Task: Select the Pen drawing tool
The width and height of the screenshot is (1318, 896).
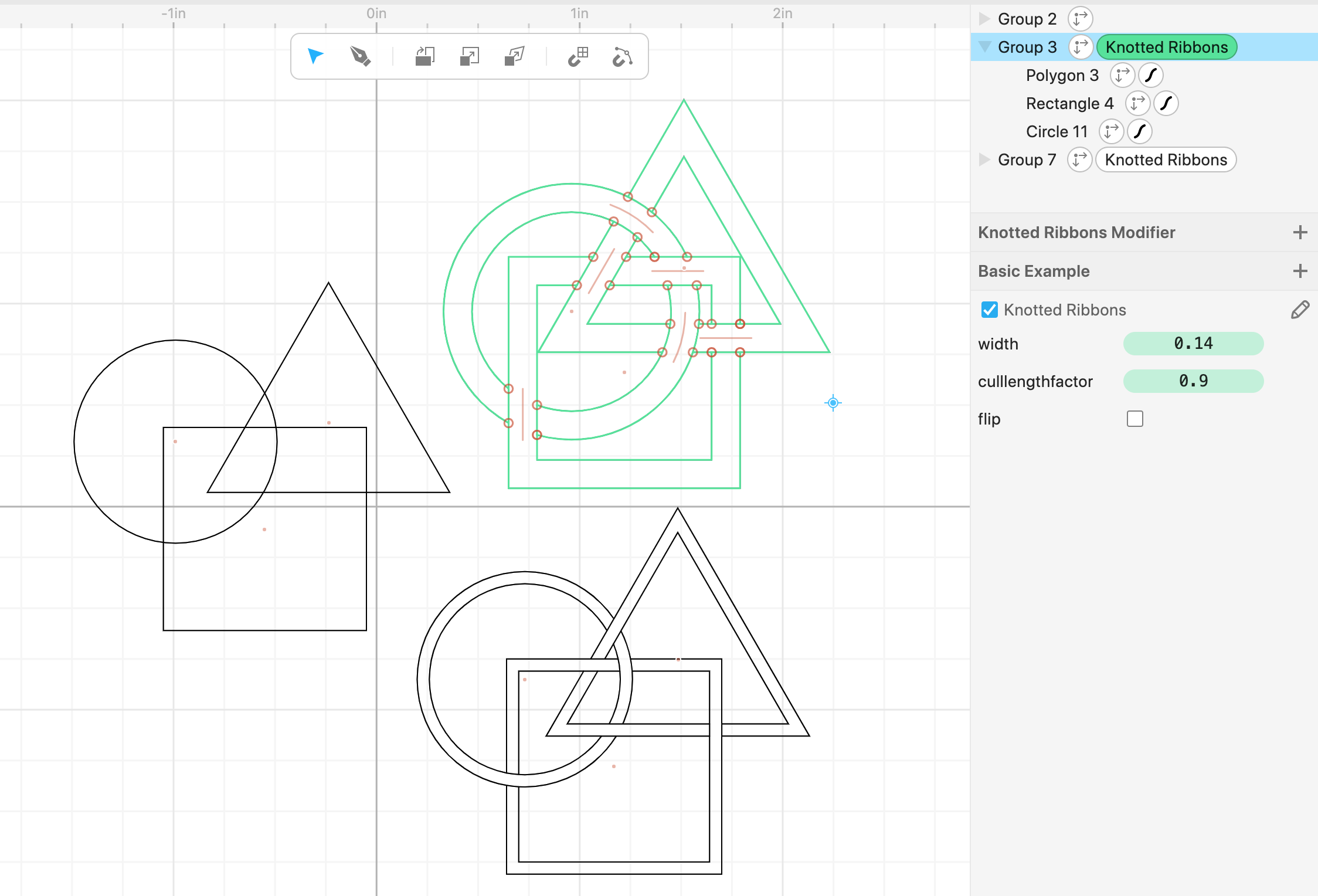Action: coord(360,56)
